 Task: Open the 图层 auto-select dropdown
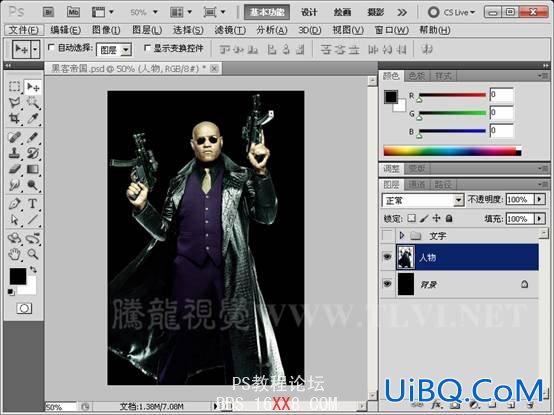click(126, 50)
